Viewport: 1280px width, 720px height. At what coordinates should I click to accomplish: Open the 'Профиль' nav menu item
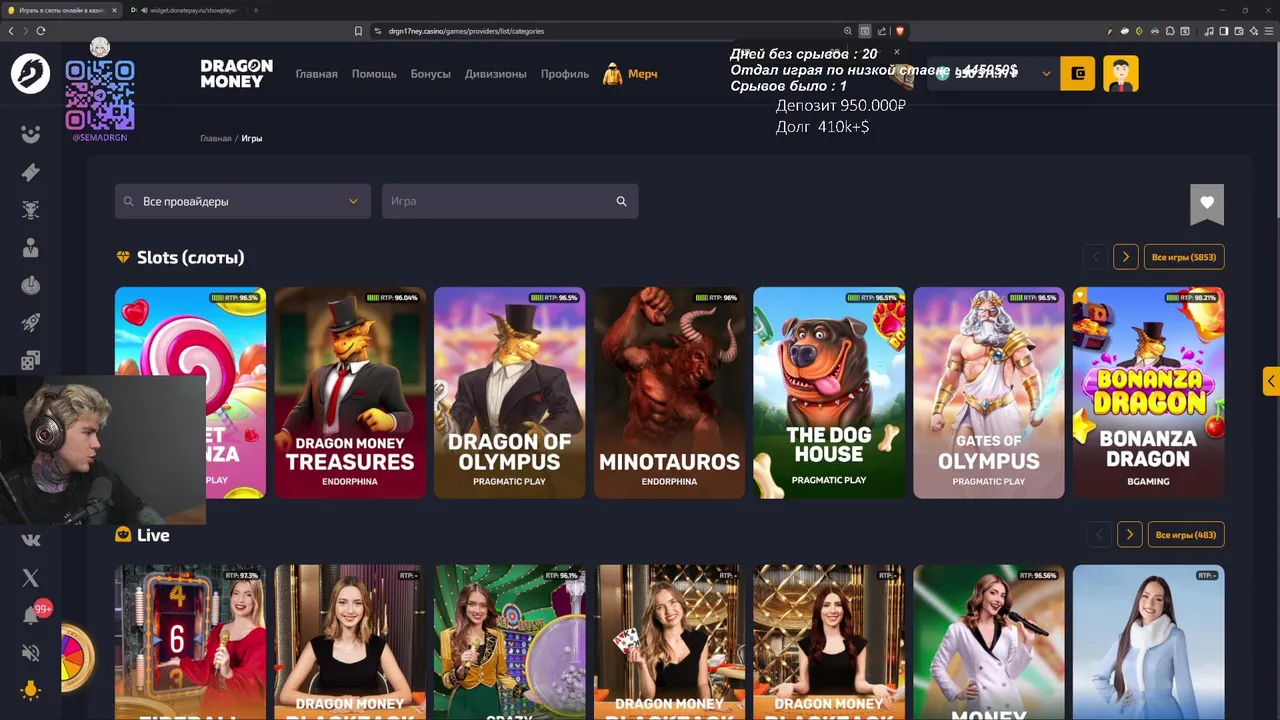click(565, 74)
